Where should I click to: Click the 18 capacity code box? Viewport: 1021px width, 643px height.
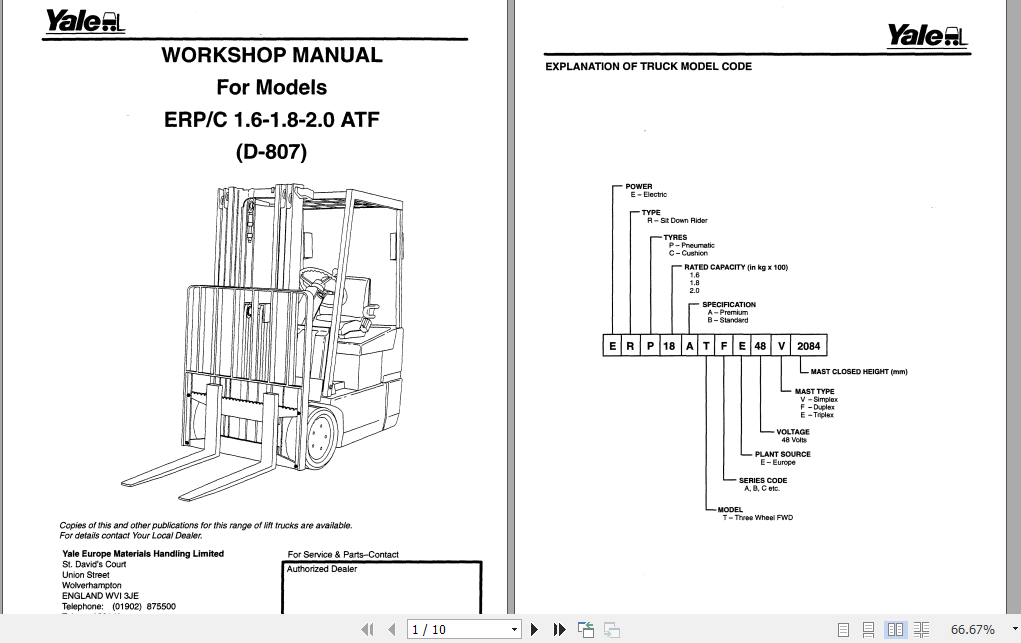[x=669, y=346]
